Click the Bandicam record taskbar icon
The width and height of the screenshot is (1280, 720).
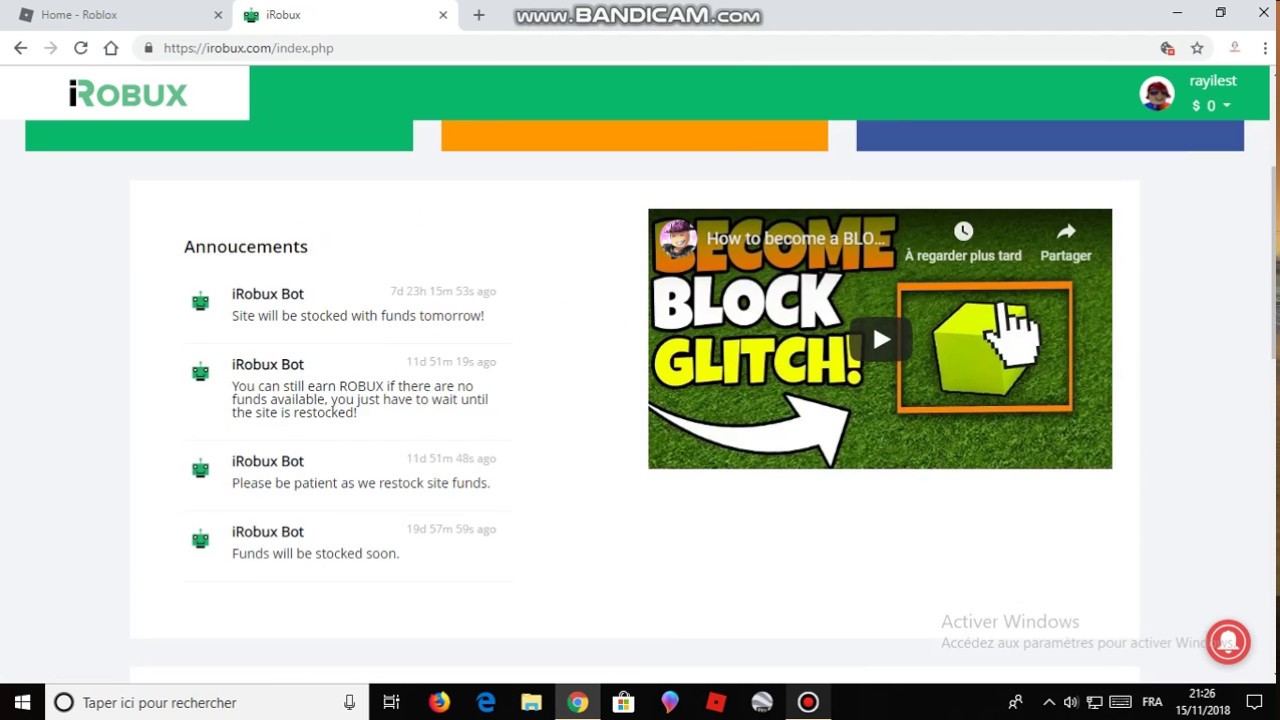(808, 702)
